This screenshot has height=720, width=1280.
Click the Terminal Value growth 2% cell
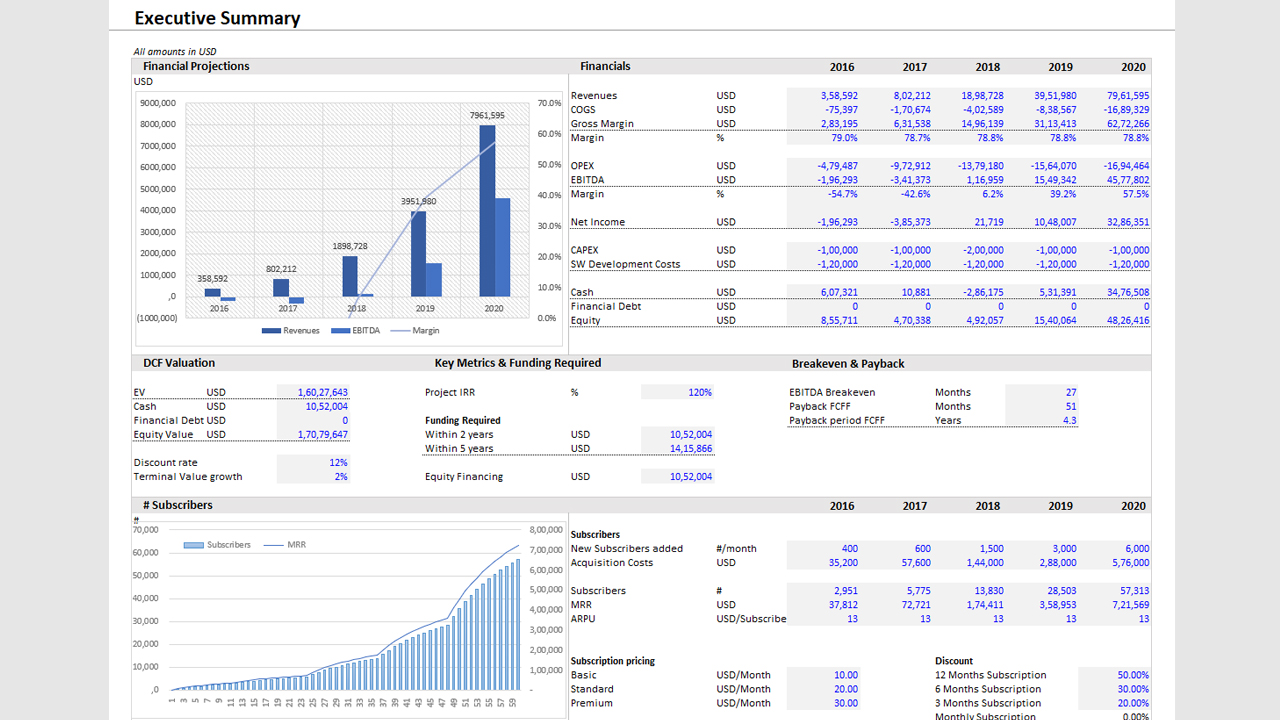click(x=313, y=477)
